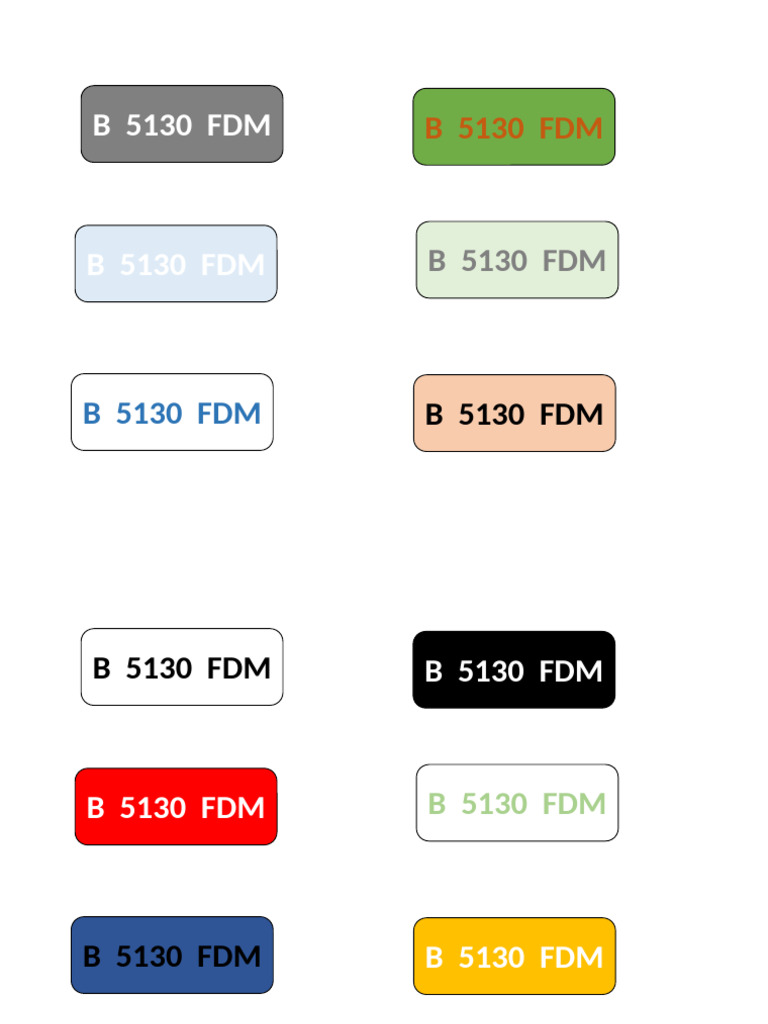Click the red B 5130 FDM plate

176,807
